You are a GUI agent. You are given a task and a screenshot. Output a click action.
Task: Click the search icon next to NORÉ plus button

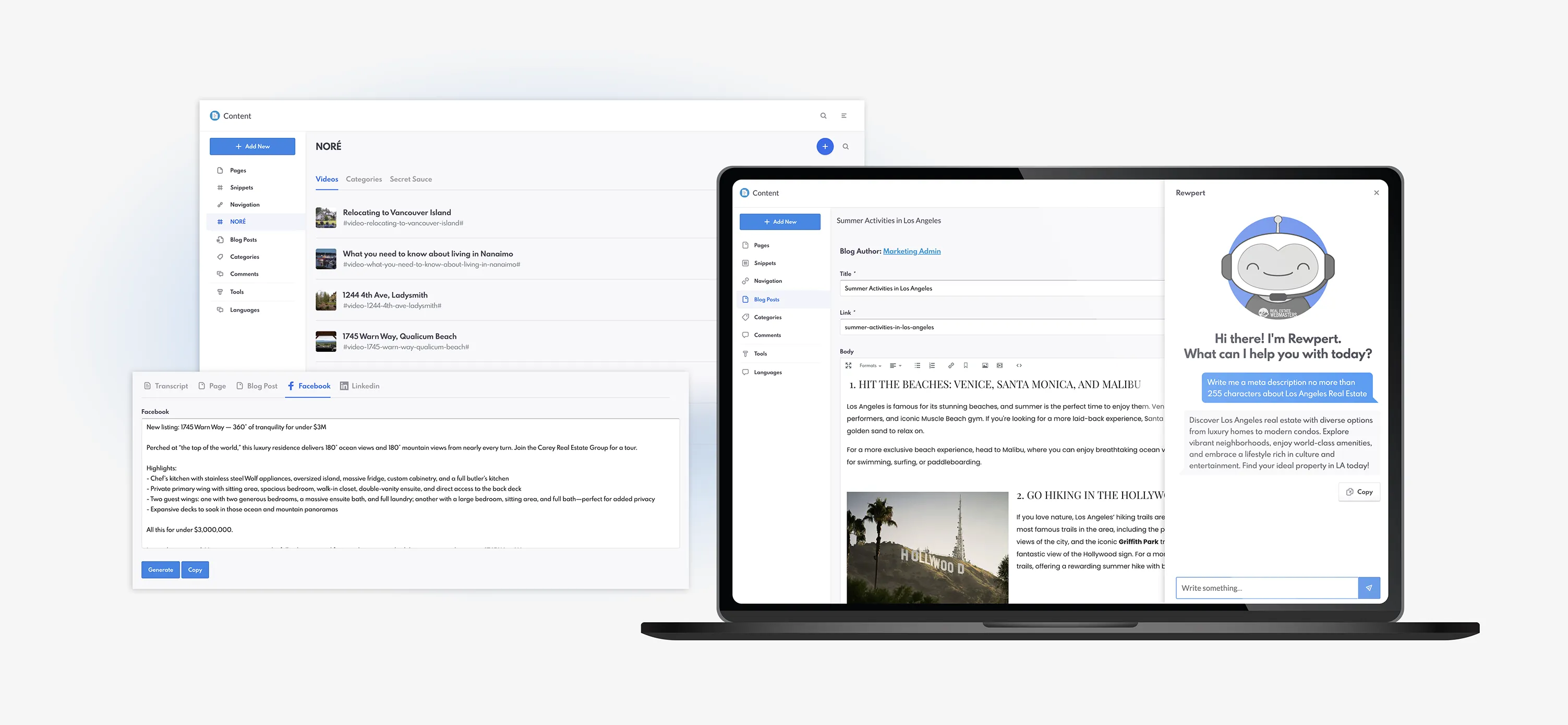[846, 146]
